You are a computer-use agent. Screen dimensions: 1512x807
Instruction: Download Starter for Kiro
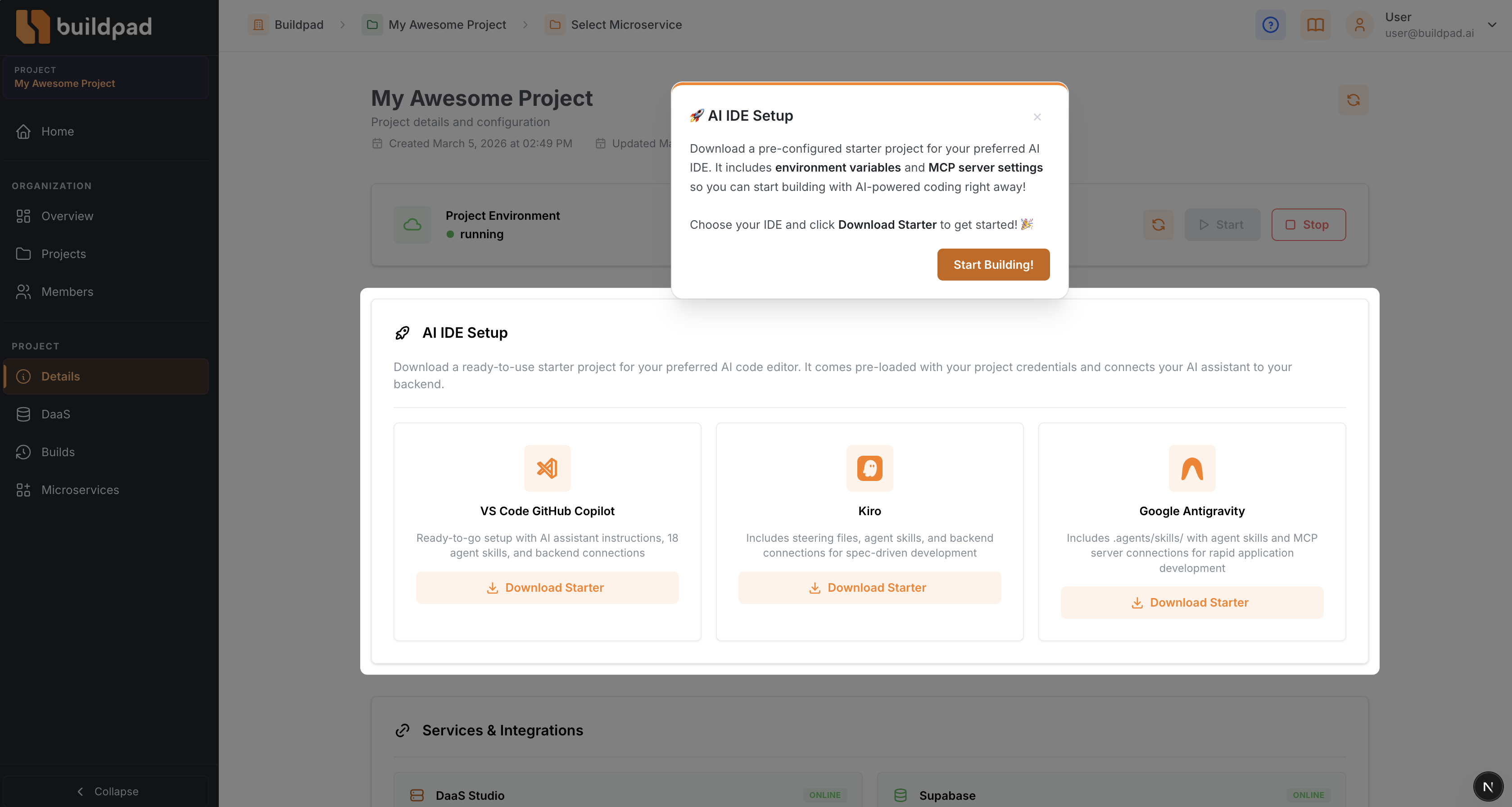point(869,588)
